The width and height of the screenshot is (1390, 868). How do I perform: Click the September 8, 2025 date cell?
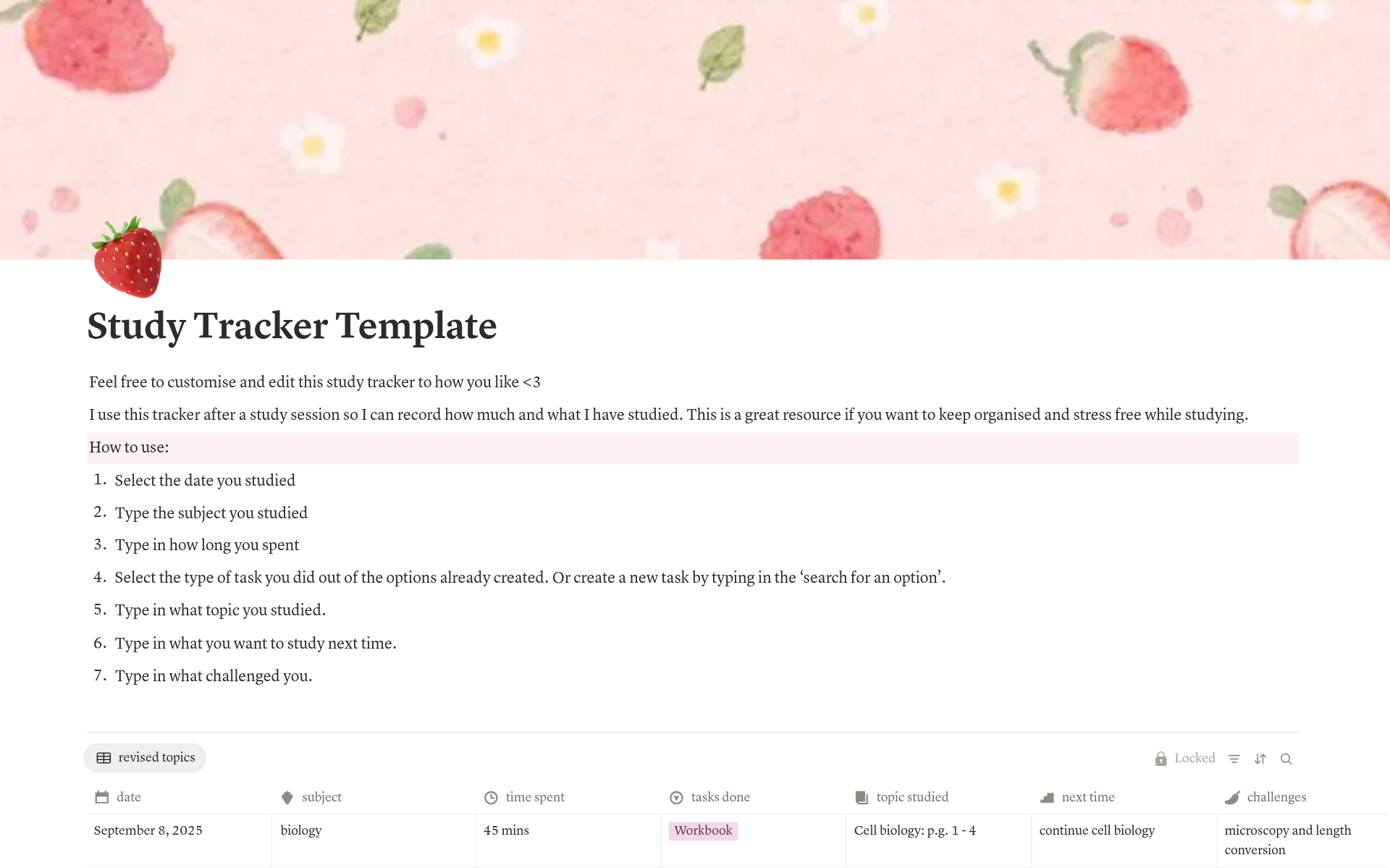coord(148,830)
